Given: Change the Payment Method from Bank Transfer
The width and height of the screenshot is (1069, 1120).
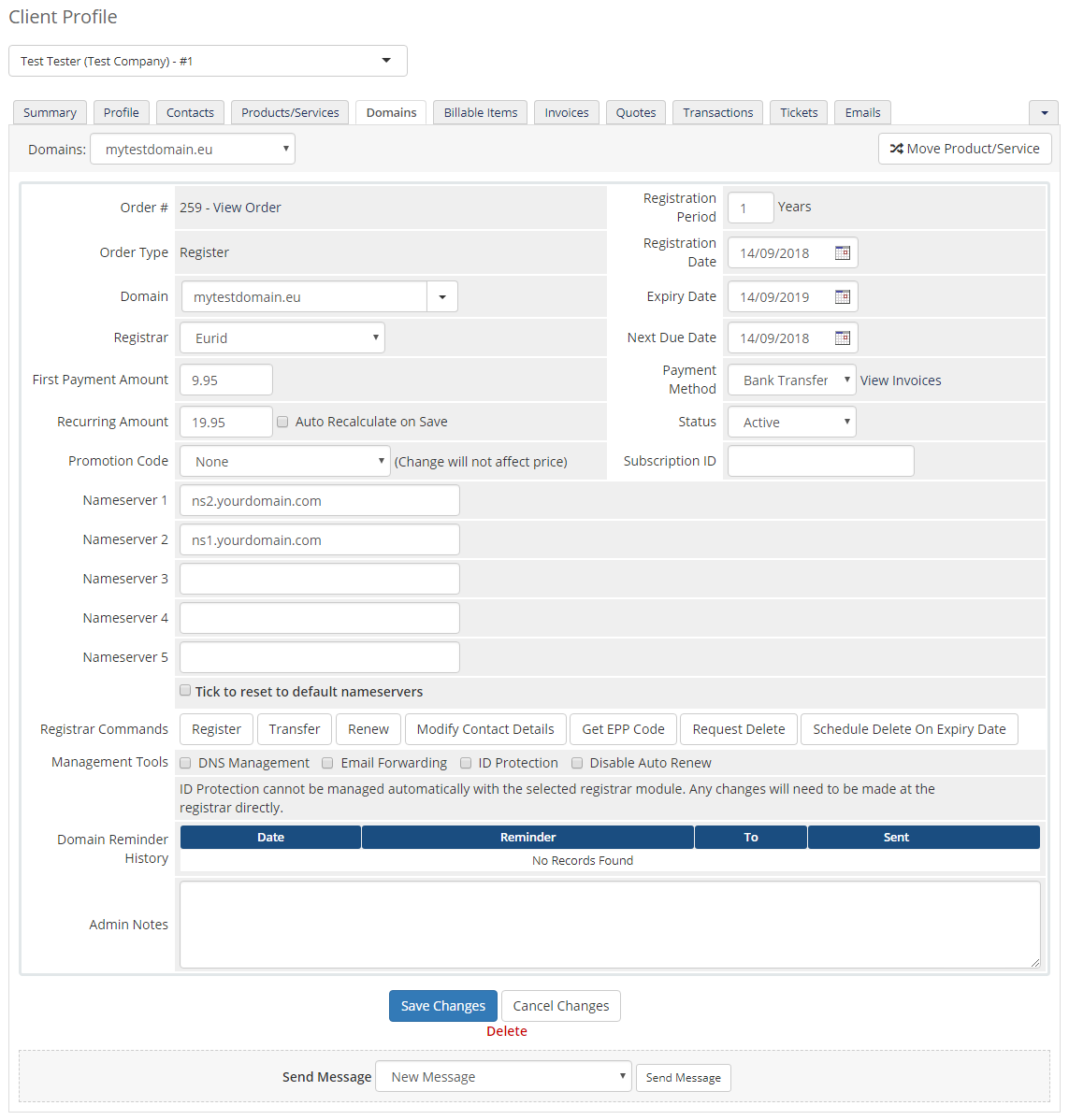Looking at the screenshot, I should [x=791, y=380].
